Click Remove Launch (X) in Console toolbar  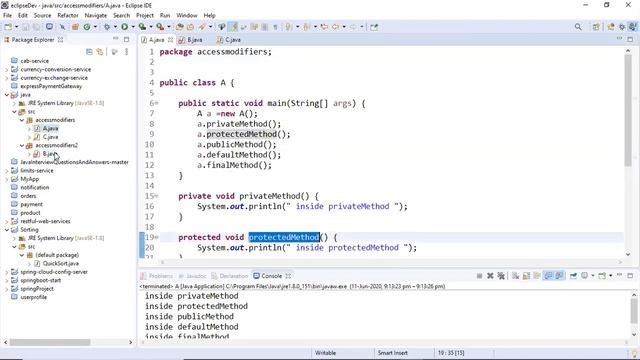[x=490, y=276]
